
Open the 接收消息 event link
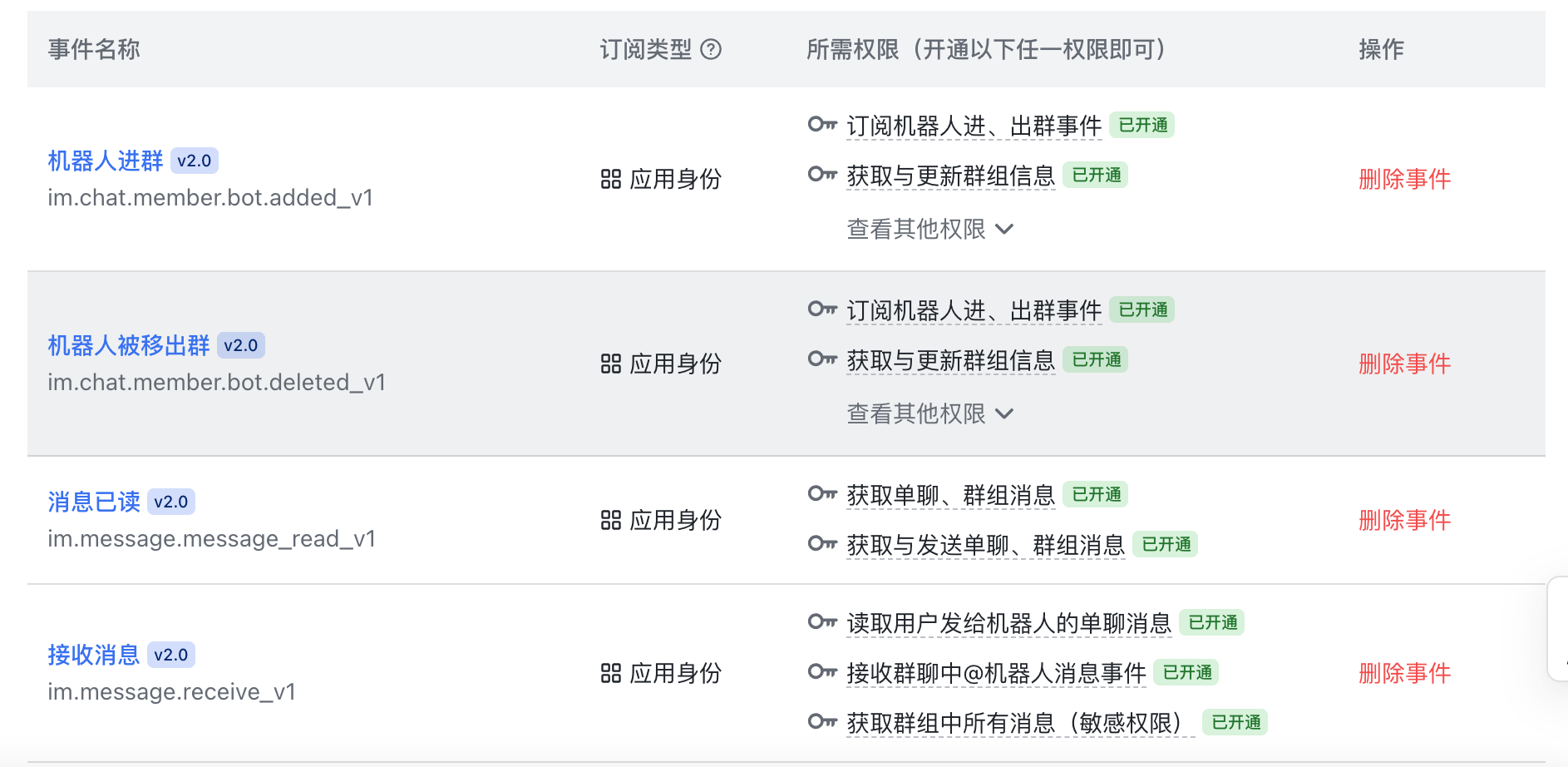[x=94, y=655]
